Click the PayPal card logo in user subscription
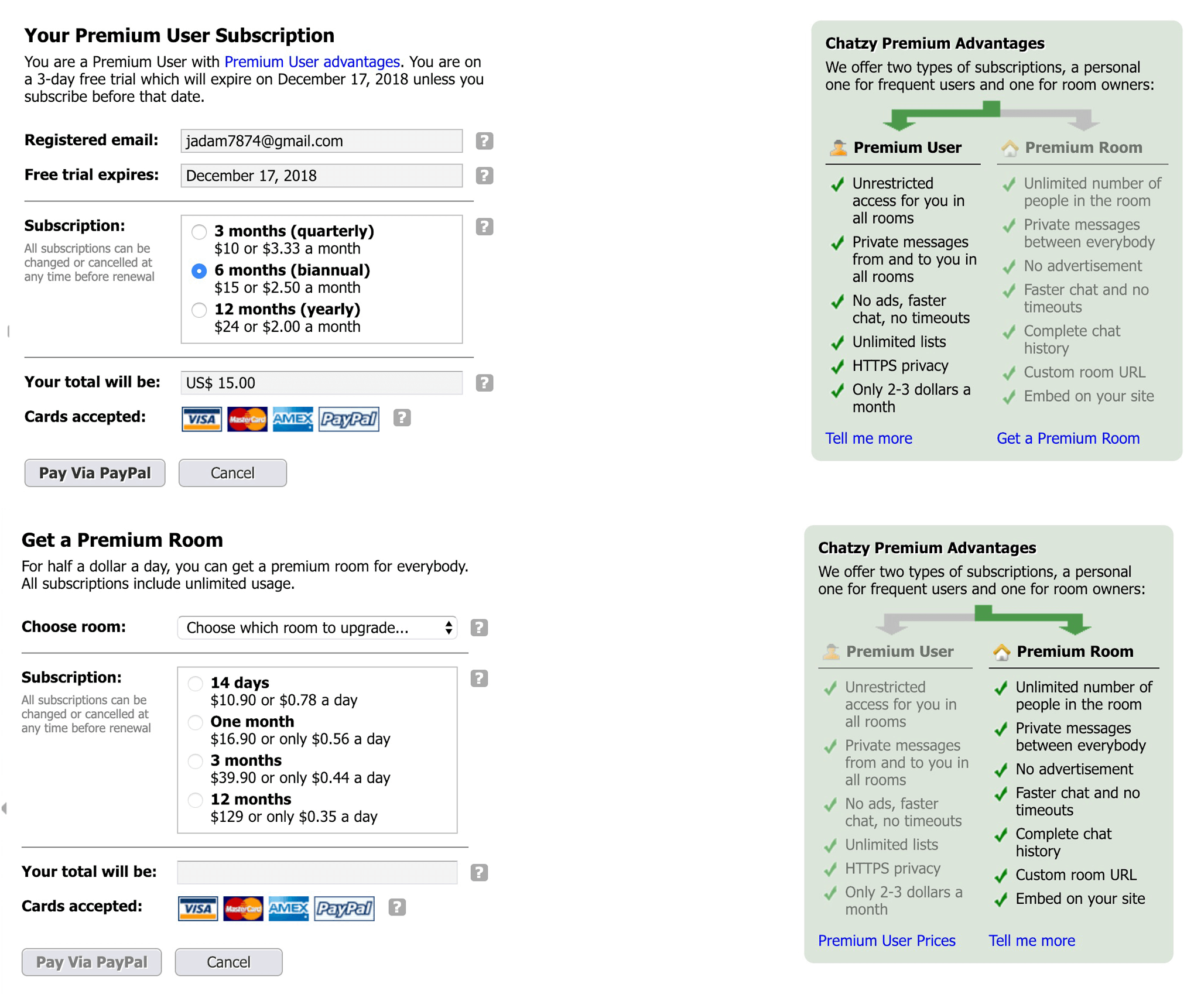Image resolution: width=1194 pixels, height=1008 pixels. click(348, 419)
